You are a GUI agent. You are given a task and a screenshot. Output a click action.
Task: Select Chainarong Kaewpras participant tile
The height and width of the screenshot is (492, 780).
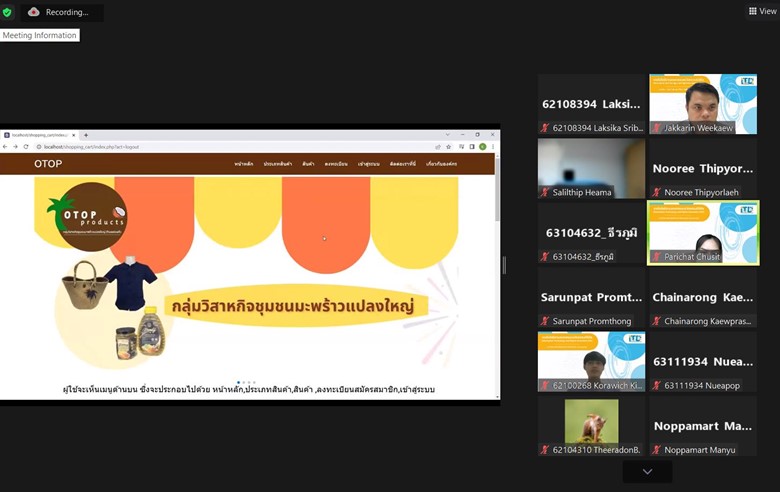703,297
